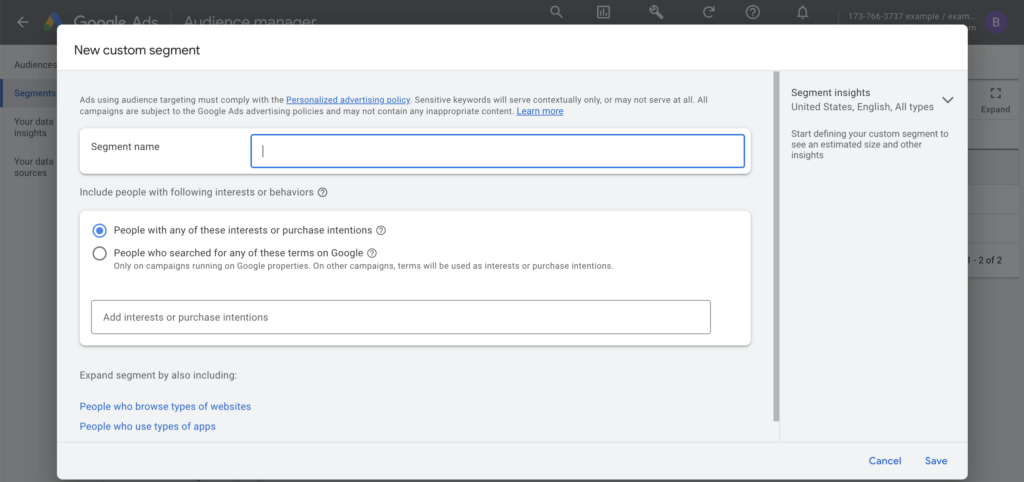This screenshot has width=1024, height=482.
Task: Click the search magnifier icon in header
Action: click(557, 12)
